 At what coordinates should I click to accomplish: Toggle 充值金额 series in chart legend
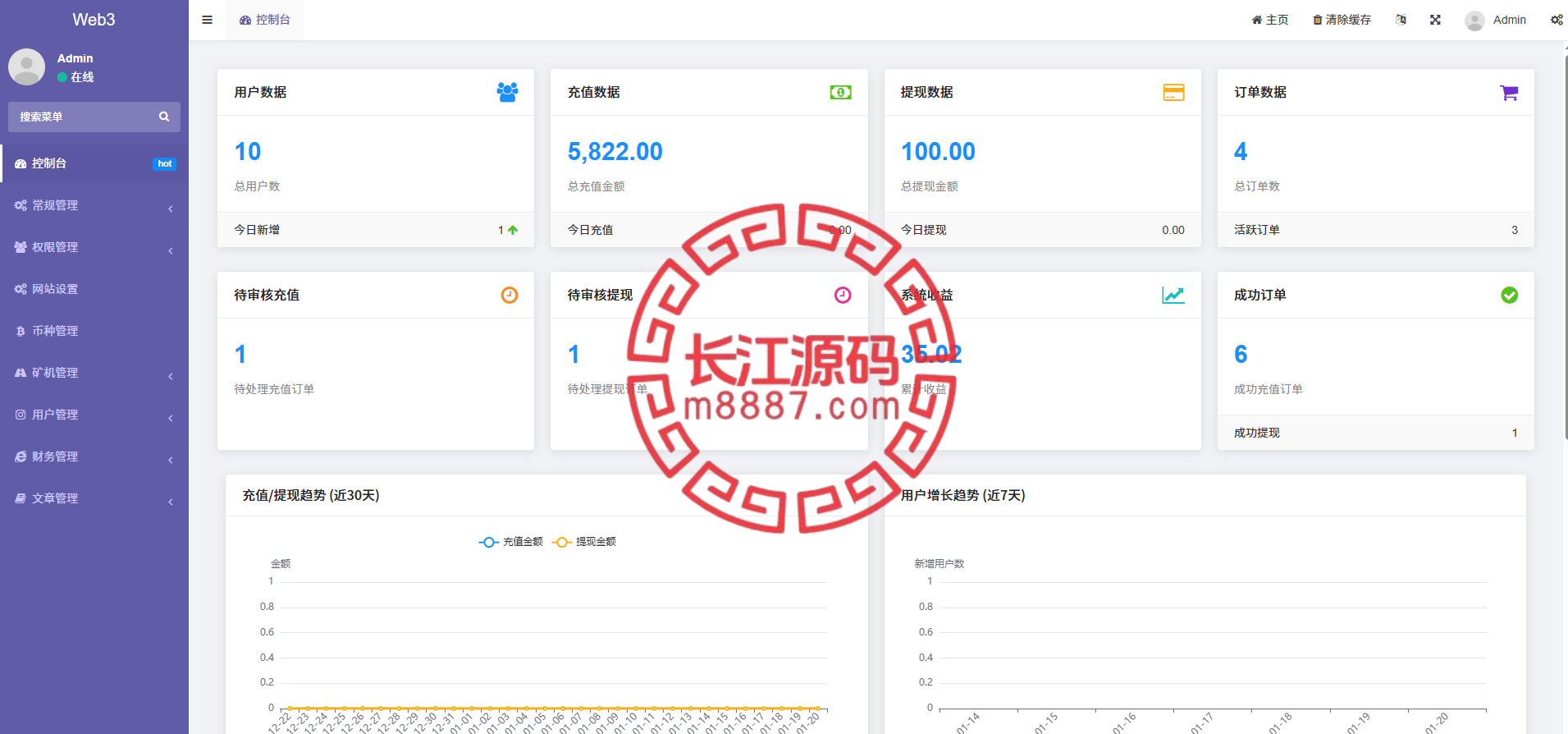511,542
